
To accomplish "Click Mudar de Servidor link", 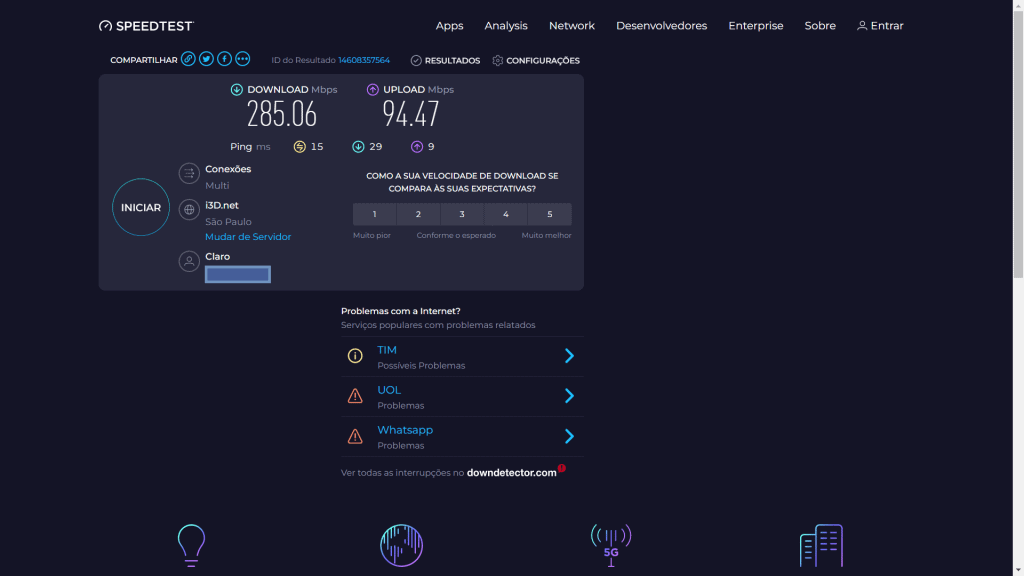I will coord(248,237).
